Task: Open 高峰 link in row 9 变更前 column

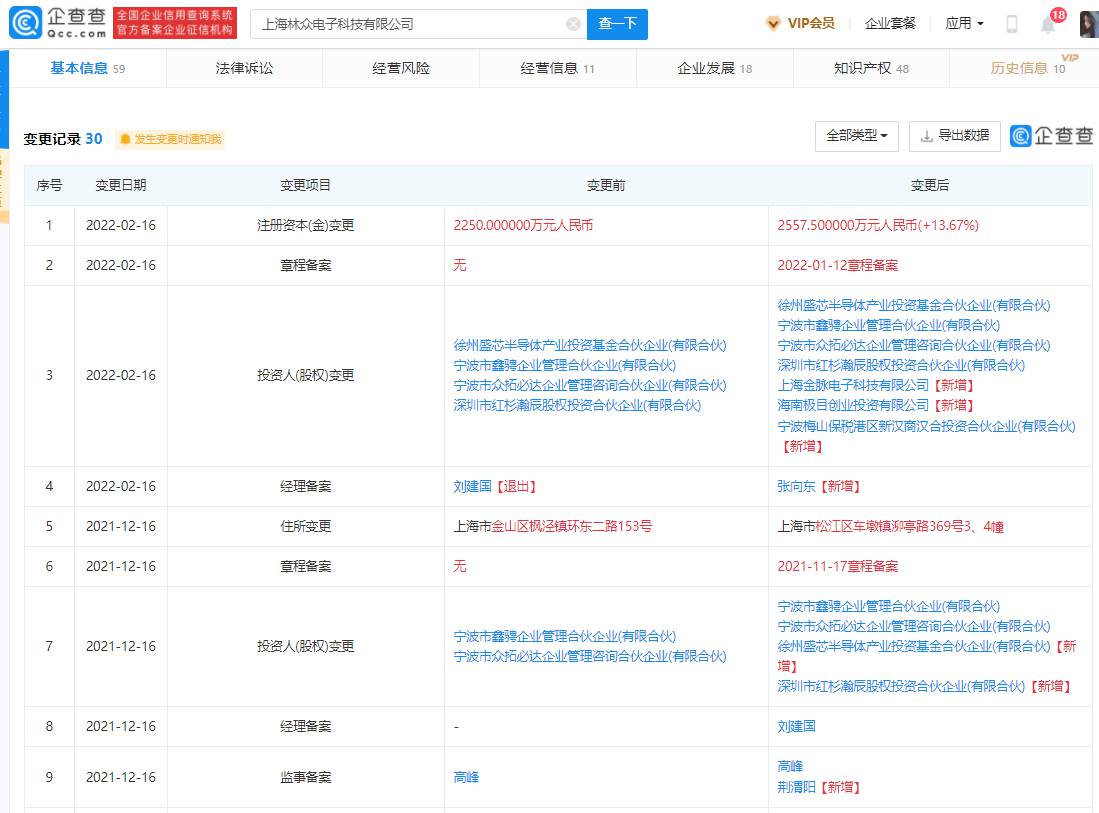Action: click(x=466, y=777)
